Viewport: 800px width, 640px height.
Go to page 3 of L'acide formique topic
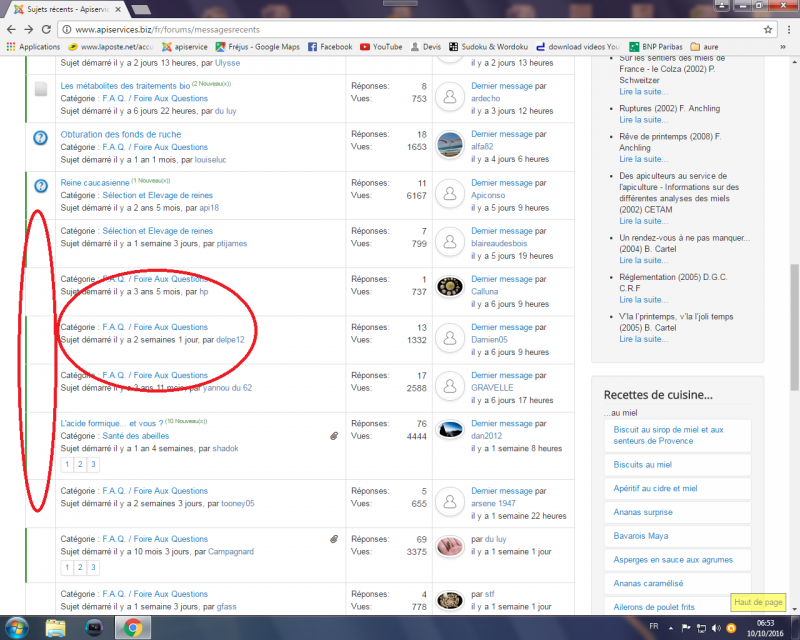pos(93,464)
